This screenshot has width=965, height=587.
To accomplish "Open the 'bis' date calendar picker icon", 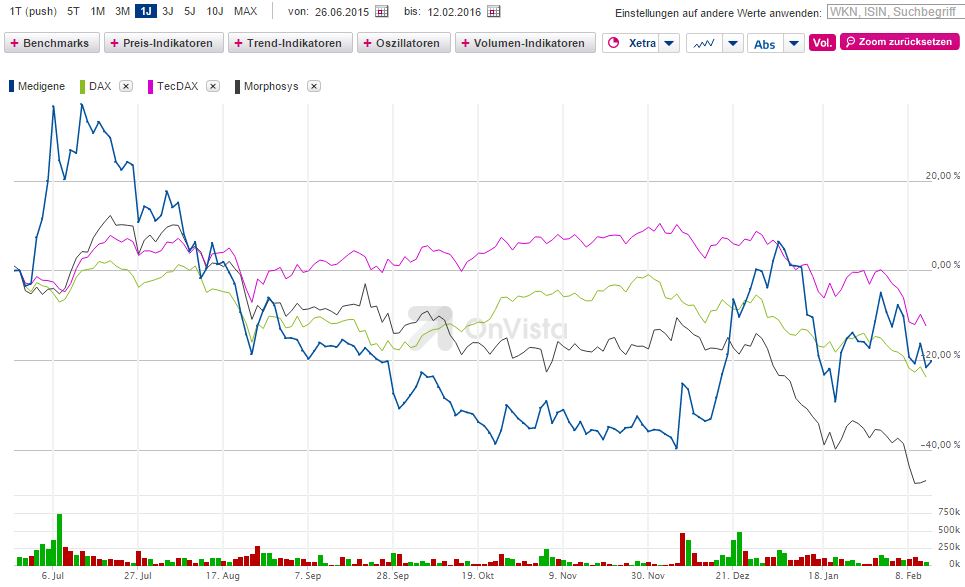I will coord(494,12).
